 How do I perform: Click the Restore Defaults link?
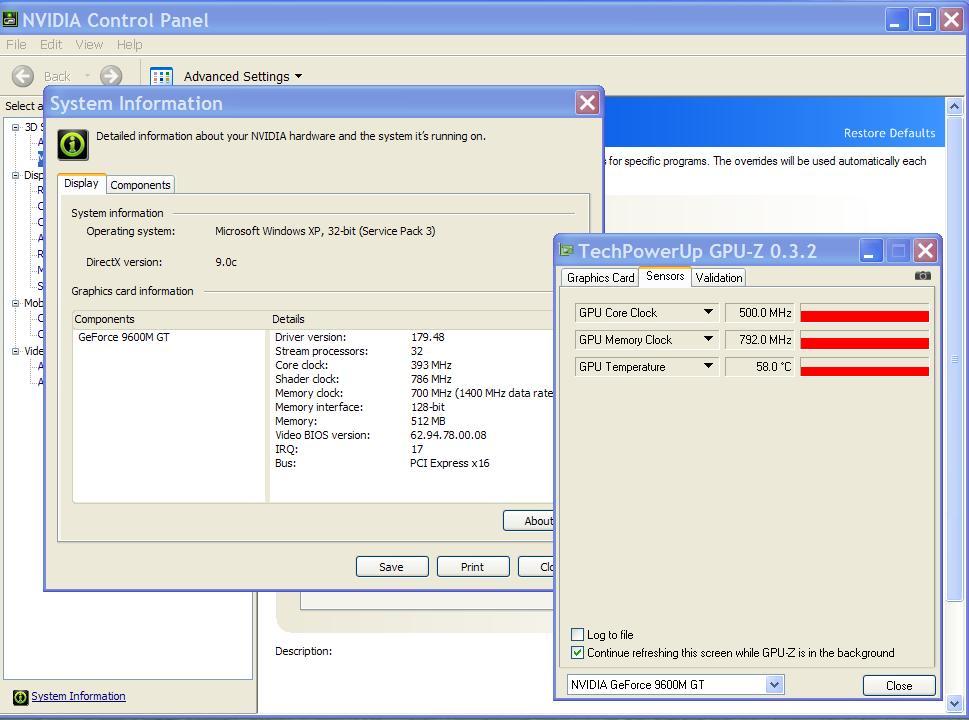click(889, 133)
